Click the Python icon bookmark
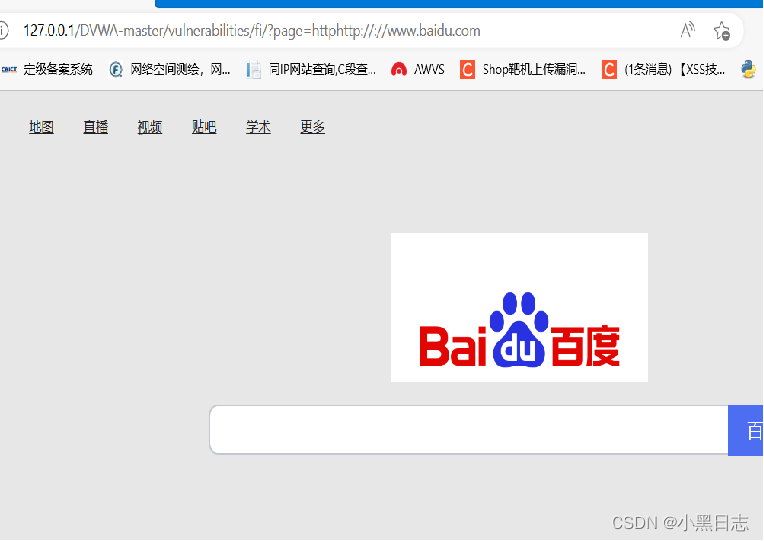 pyautogui.click(x=748, y=69)
